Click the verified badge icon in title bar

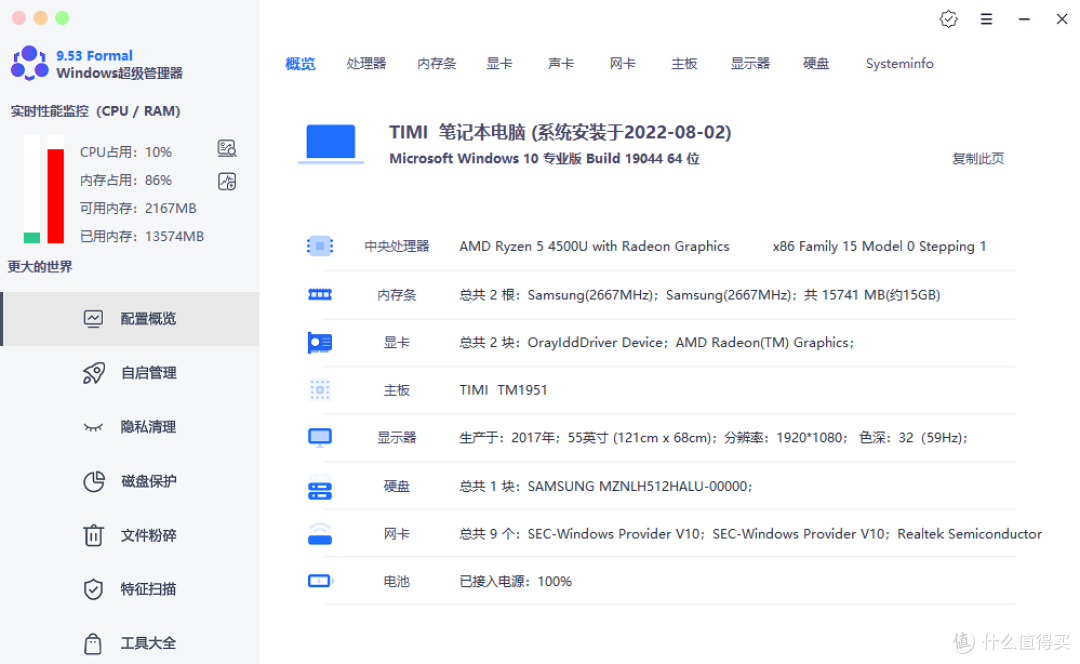coord(948,19)
